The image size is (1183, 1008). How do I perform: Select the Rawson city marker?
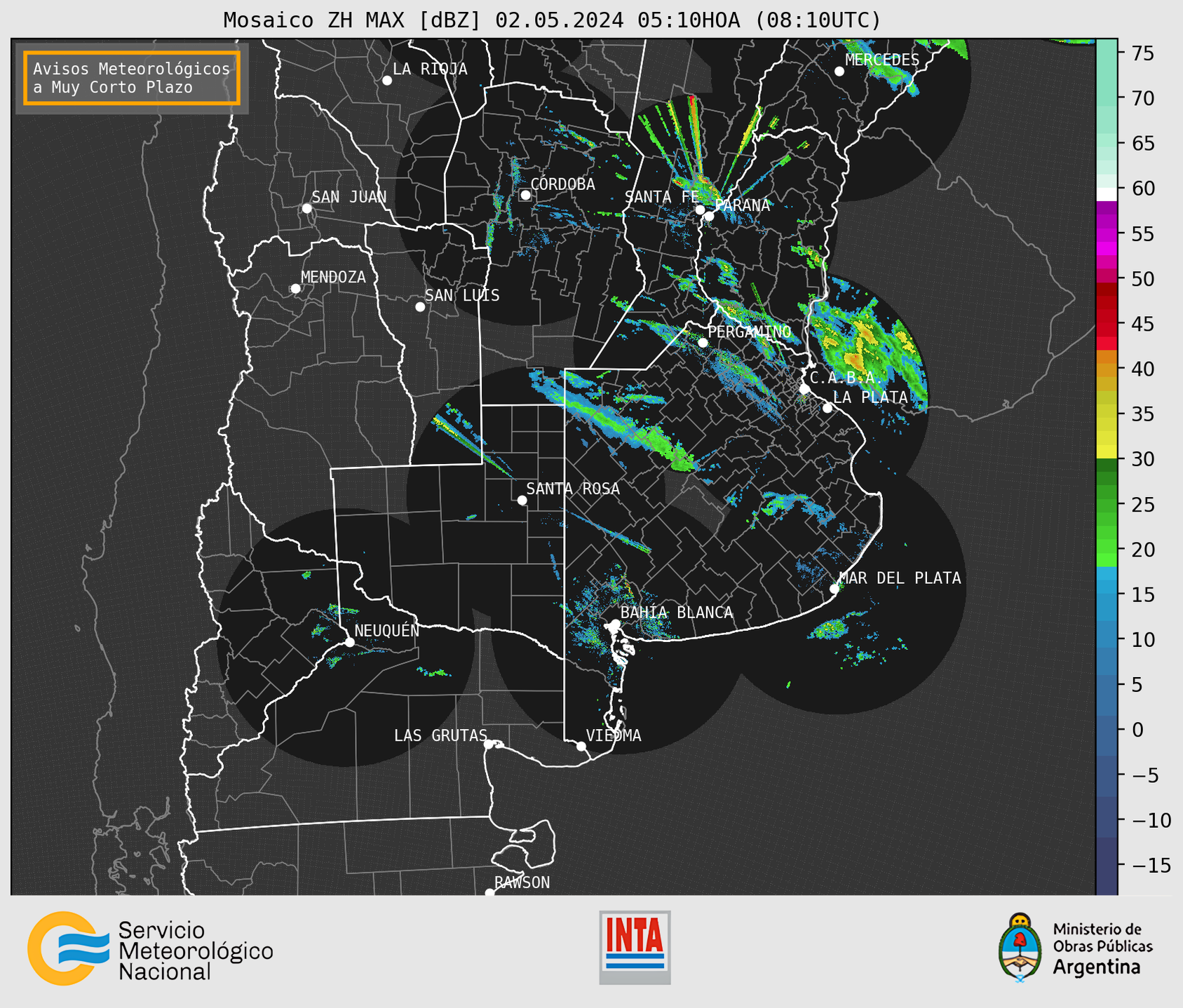click(489, 893)
